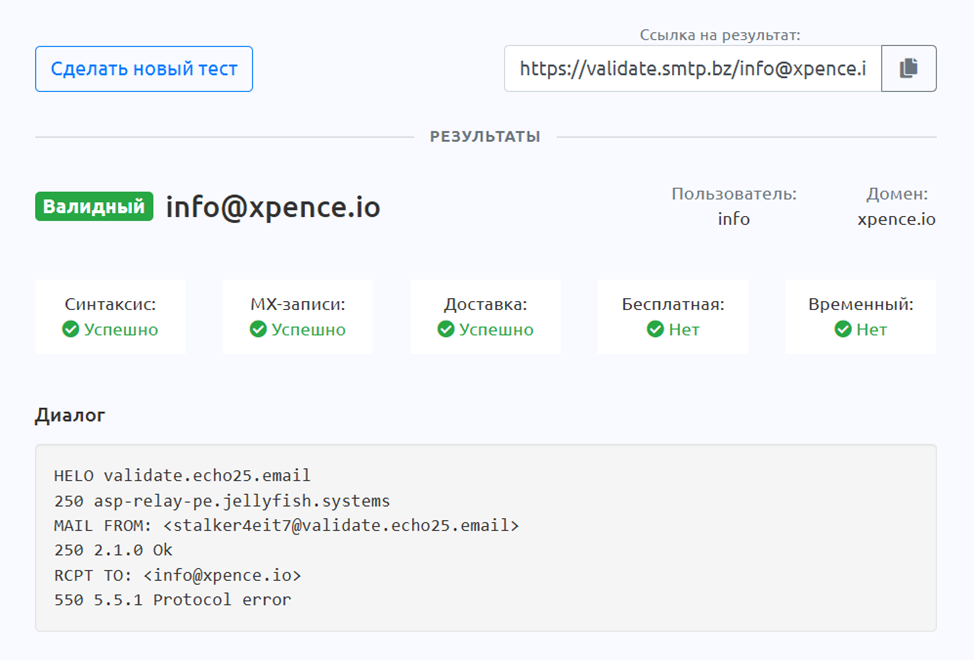Click the РЕЗУЛЬТАТЫ section divider label
Image resolution: width=974 pixels, height=660 pixels.
pyautogui.click(x=485, y=136)
